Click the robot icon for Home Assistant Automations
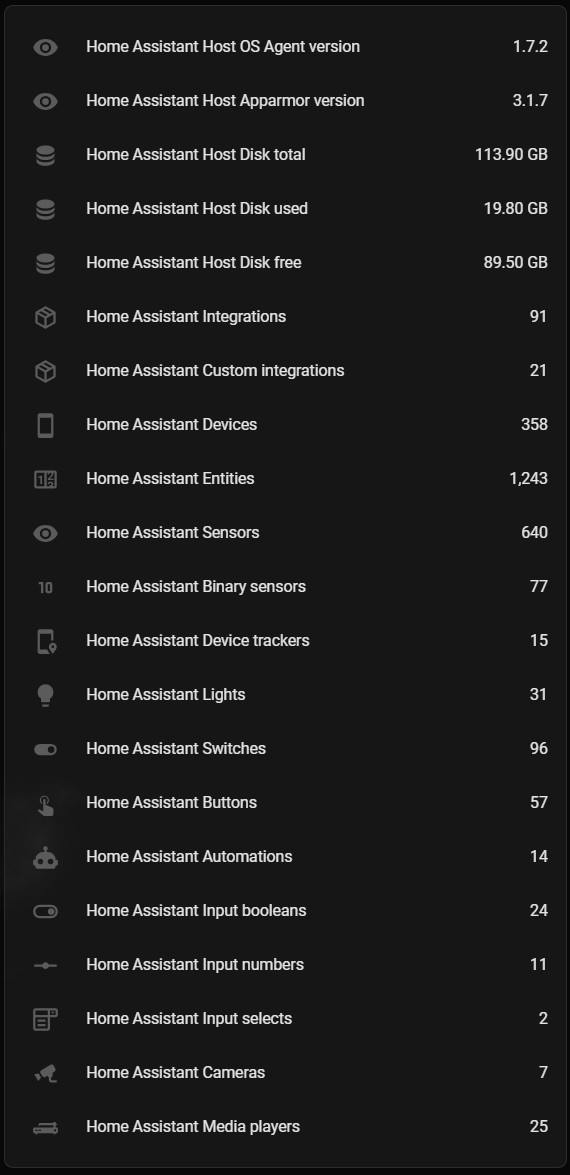570x1175 pixels. pos(45,857)
